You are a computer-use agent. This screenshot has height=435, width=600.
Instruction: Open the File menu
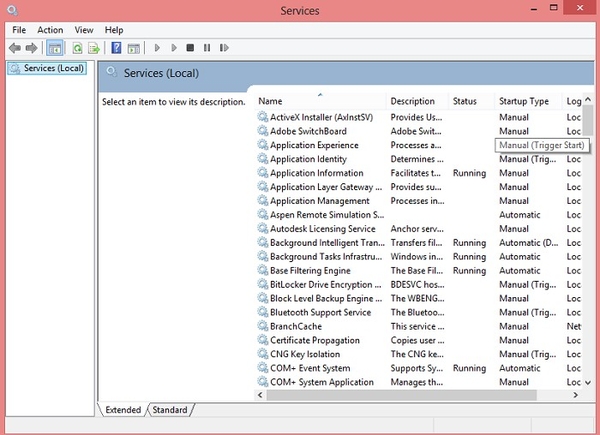[19, 30]
